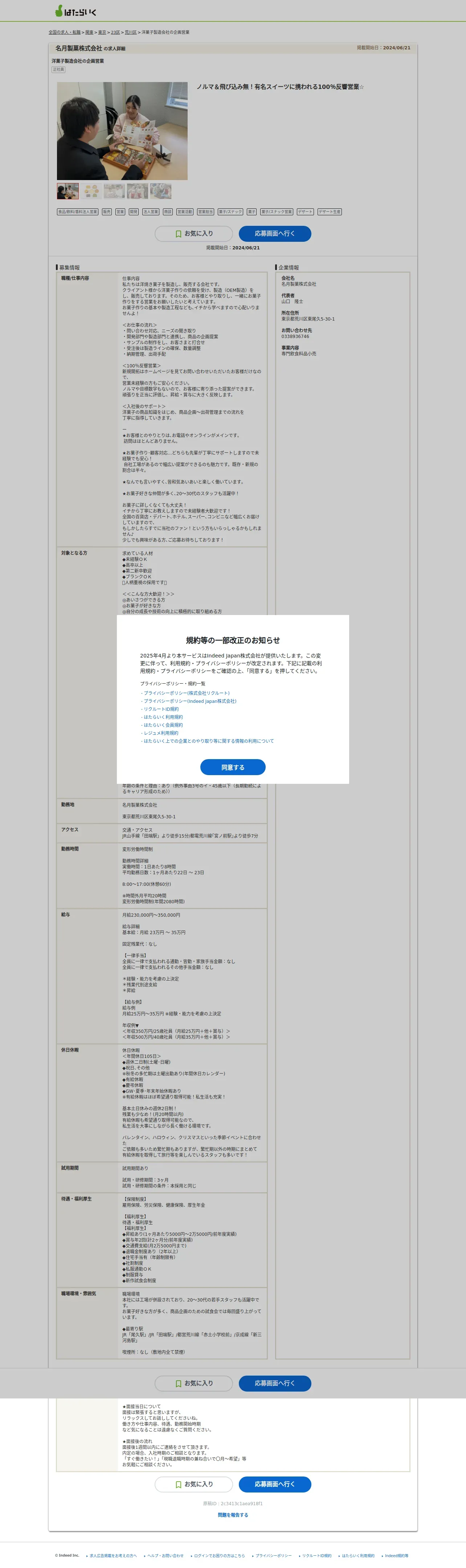Viewport: 466px width, 1568px height.
Task: Click the sticky bar お気に入り button
Action: click(193, 1384)
